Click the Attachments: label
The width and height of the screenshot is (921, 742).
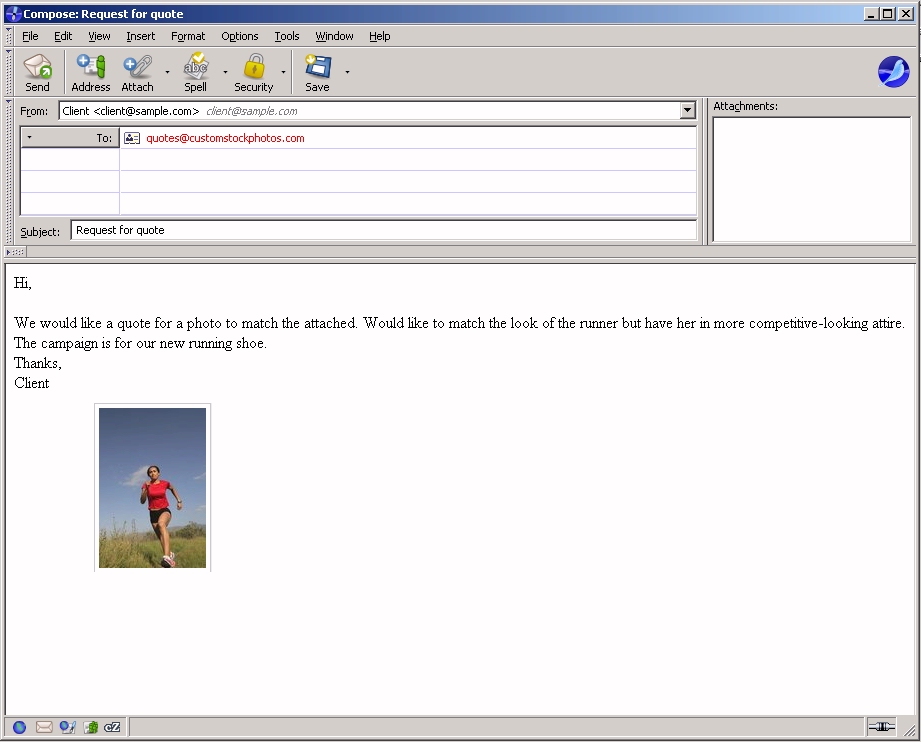pos(745,106)
